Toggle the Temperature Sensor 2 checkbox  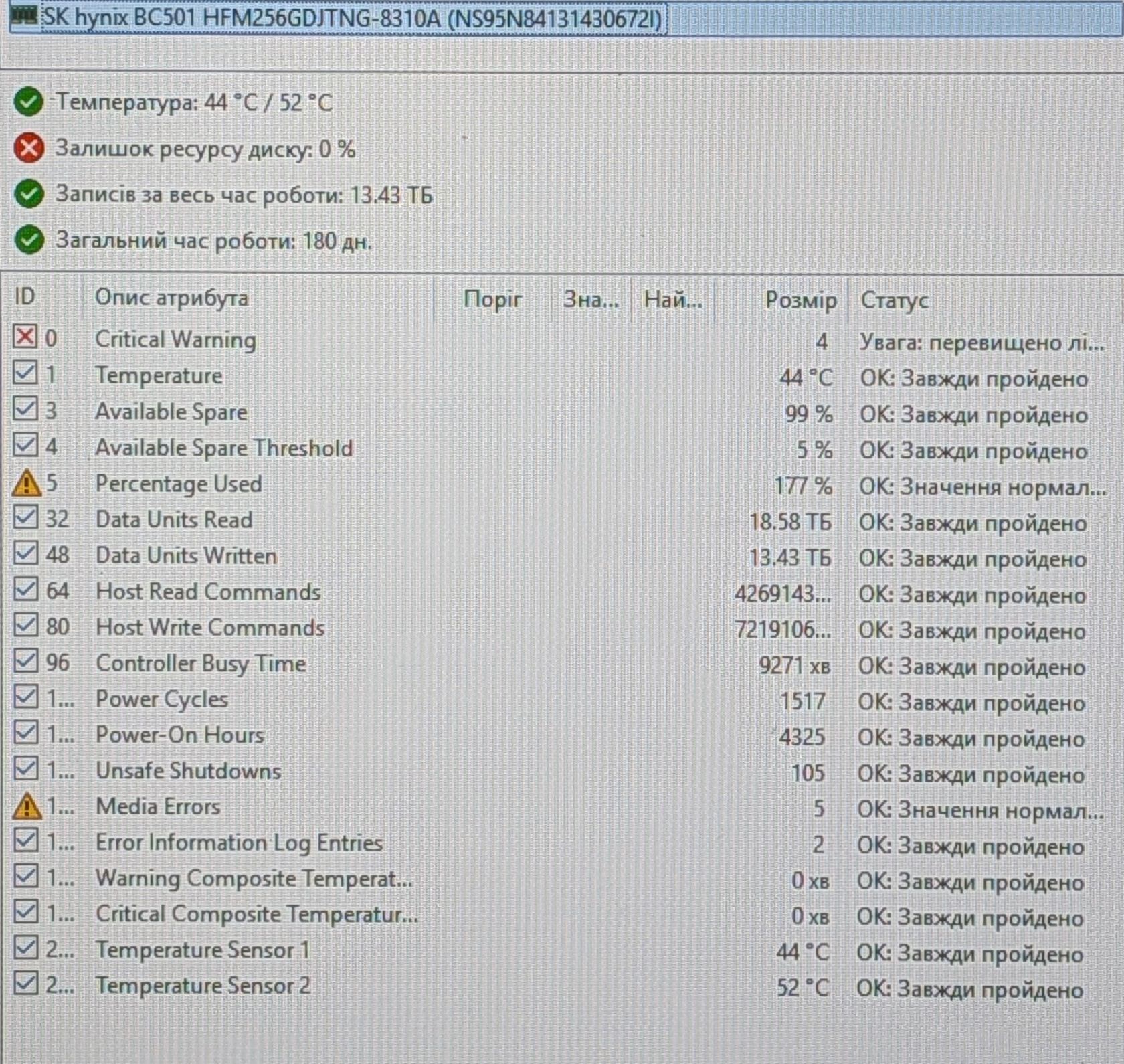[x=25, y=984]
